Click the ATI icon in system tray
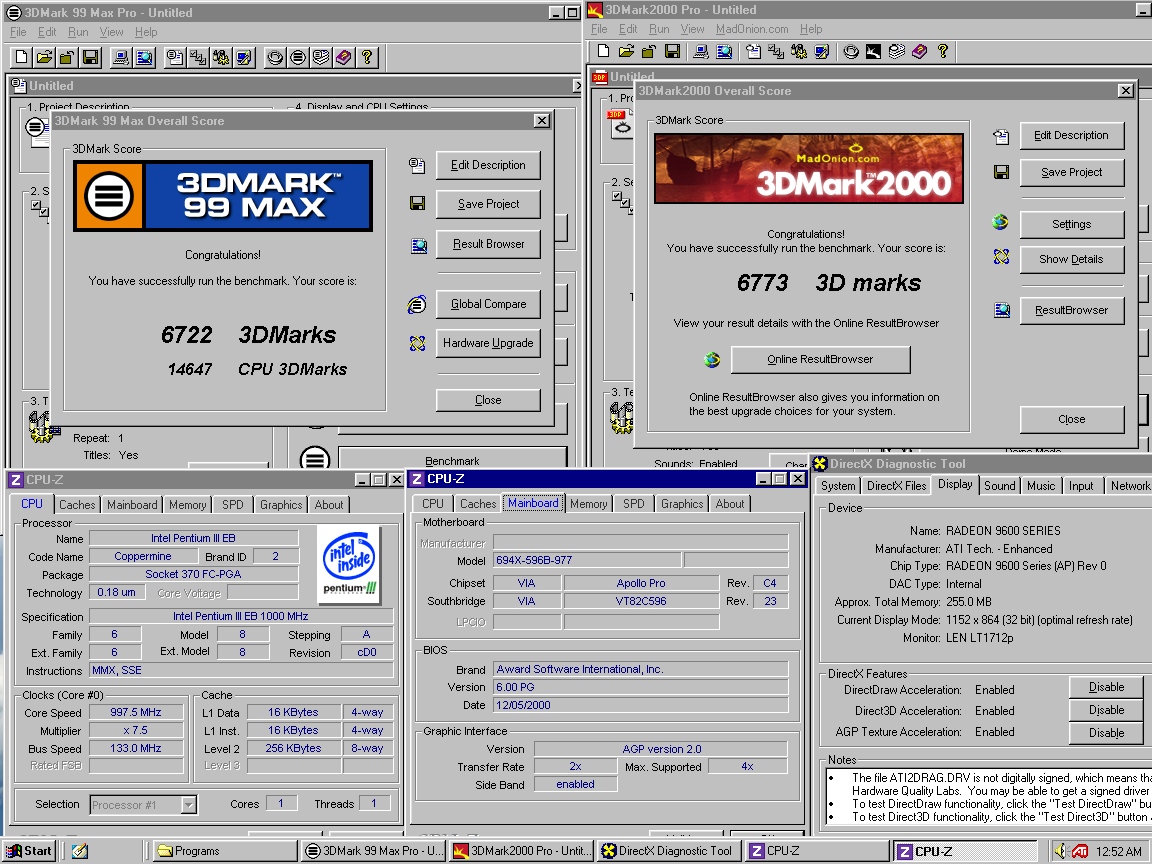 1080,851
